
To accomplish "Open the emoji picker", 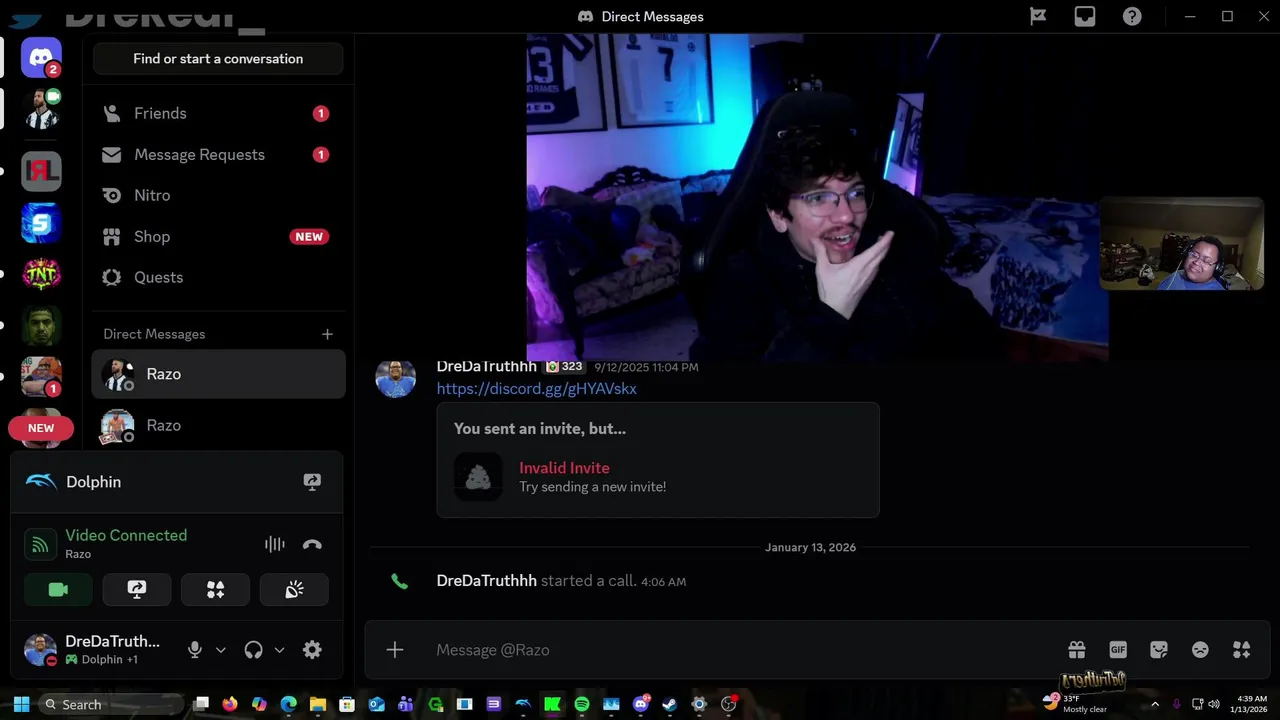I will click(1200, 650).
